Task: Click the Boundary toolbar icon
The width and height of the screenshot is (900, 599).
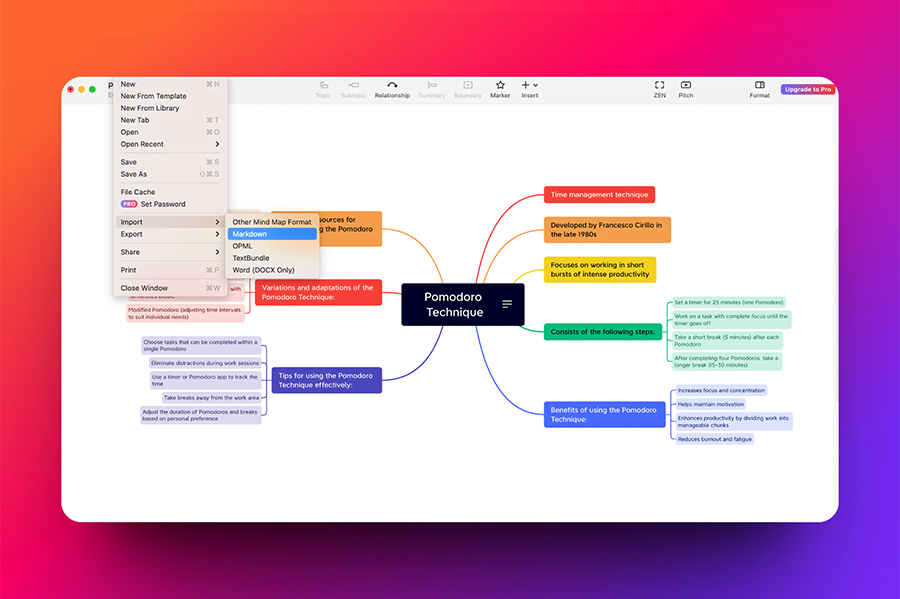Action: 467,86
